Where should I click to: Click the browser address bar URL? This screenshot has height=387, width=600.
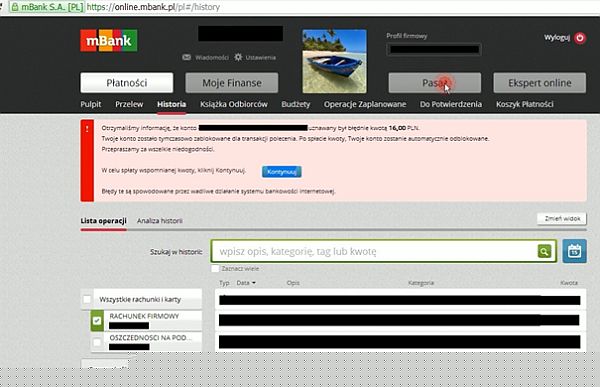[153, 7]
